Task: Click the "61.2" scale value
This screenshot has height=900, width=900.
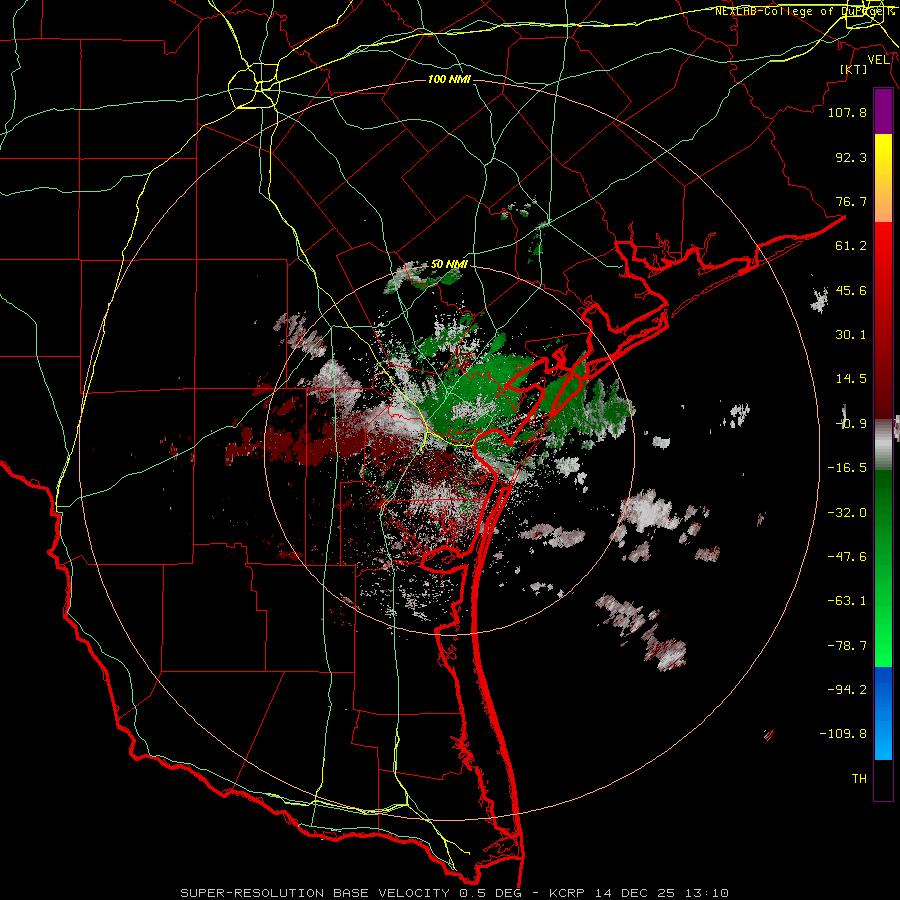Action: click(x=851, y=246)
